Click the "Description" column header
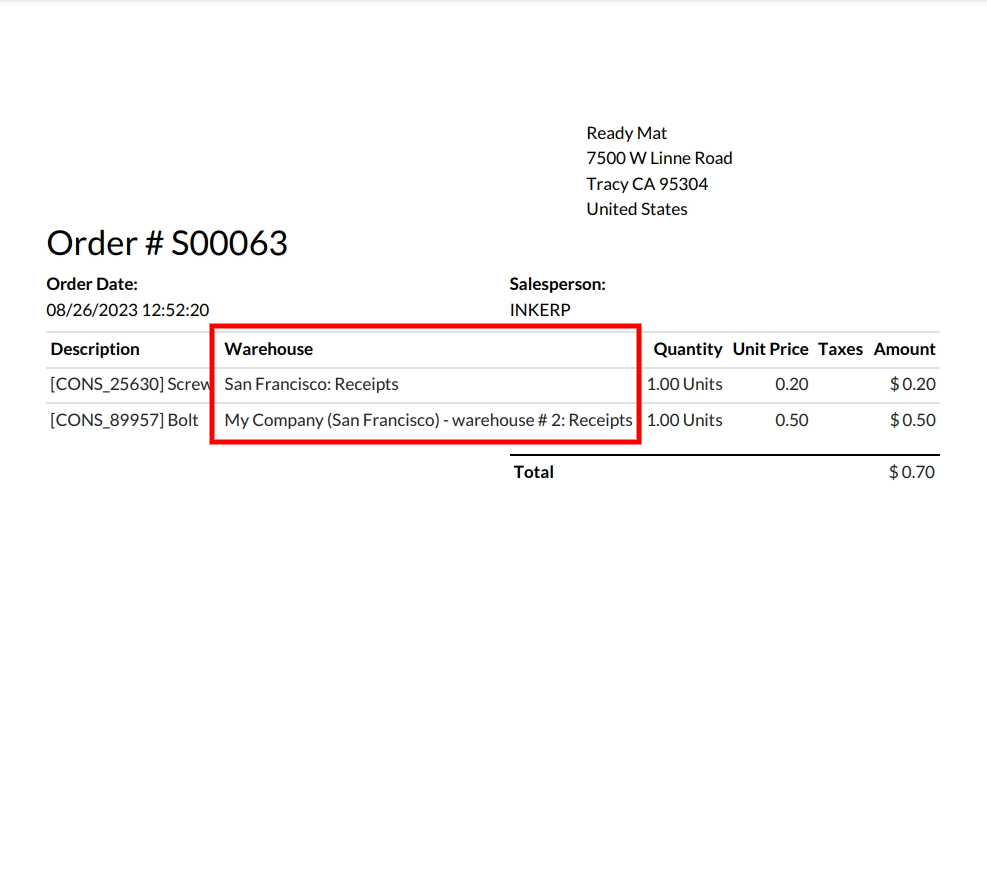The width and height of the screenshot is (987, 885). tap(95, 349)
